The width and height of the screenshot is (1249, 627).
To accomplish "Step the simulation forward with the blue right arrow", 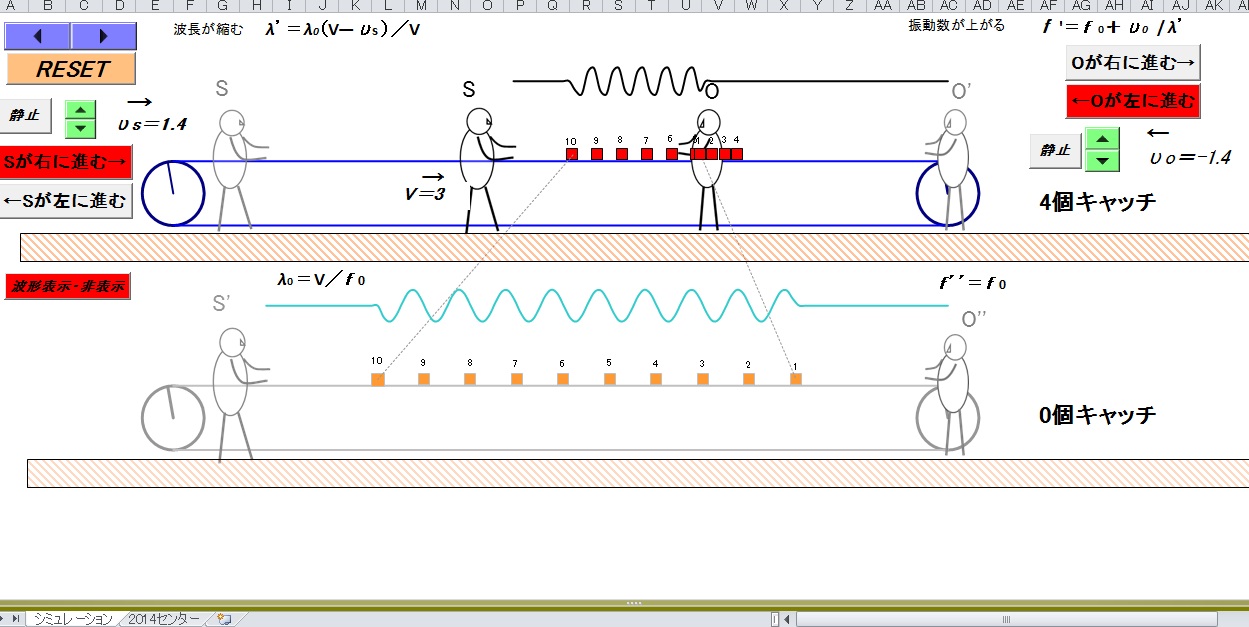I will (x=104, y=36).
